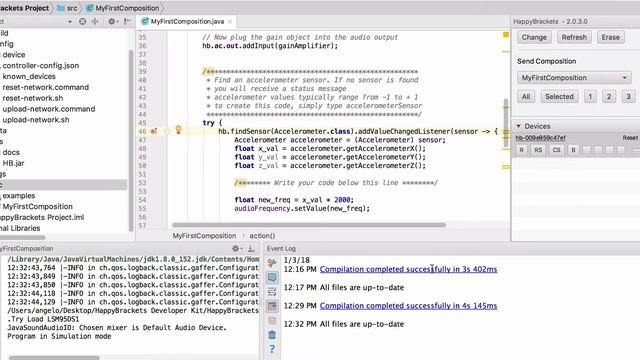Open the Project panel gear settings menu
The image size is (640, 360).
pos(112,21)
